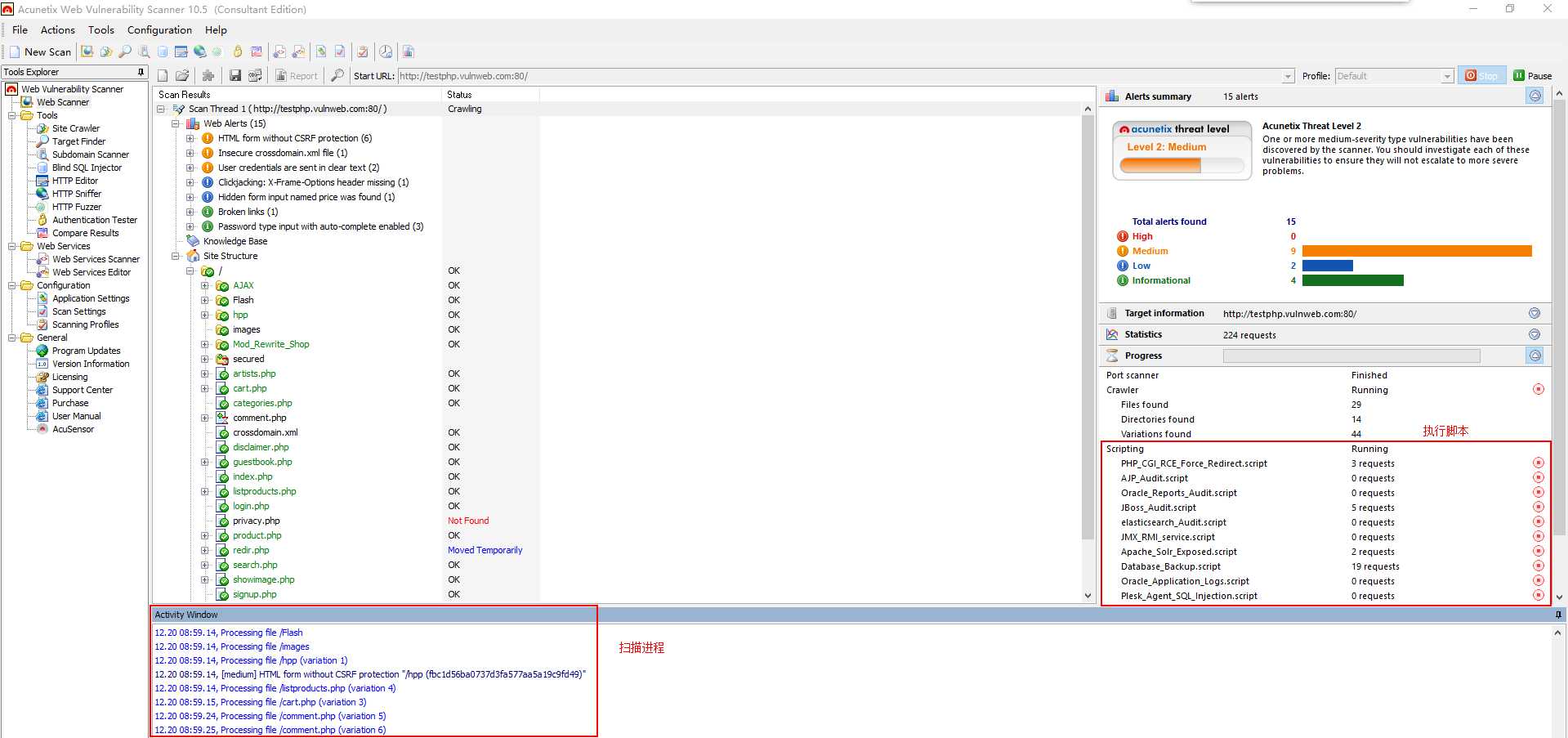The image size is (1568, 738).
Task: Open Target Finder magnifier toolbar icon
Action: pos(125,51)
